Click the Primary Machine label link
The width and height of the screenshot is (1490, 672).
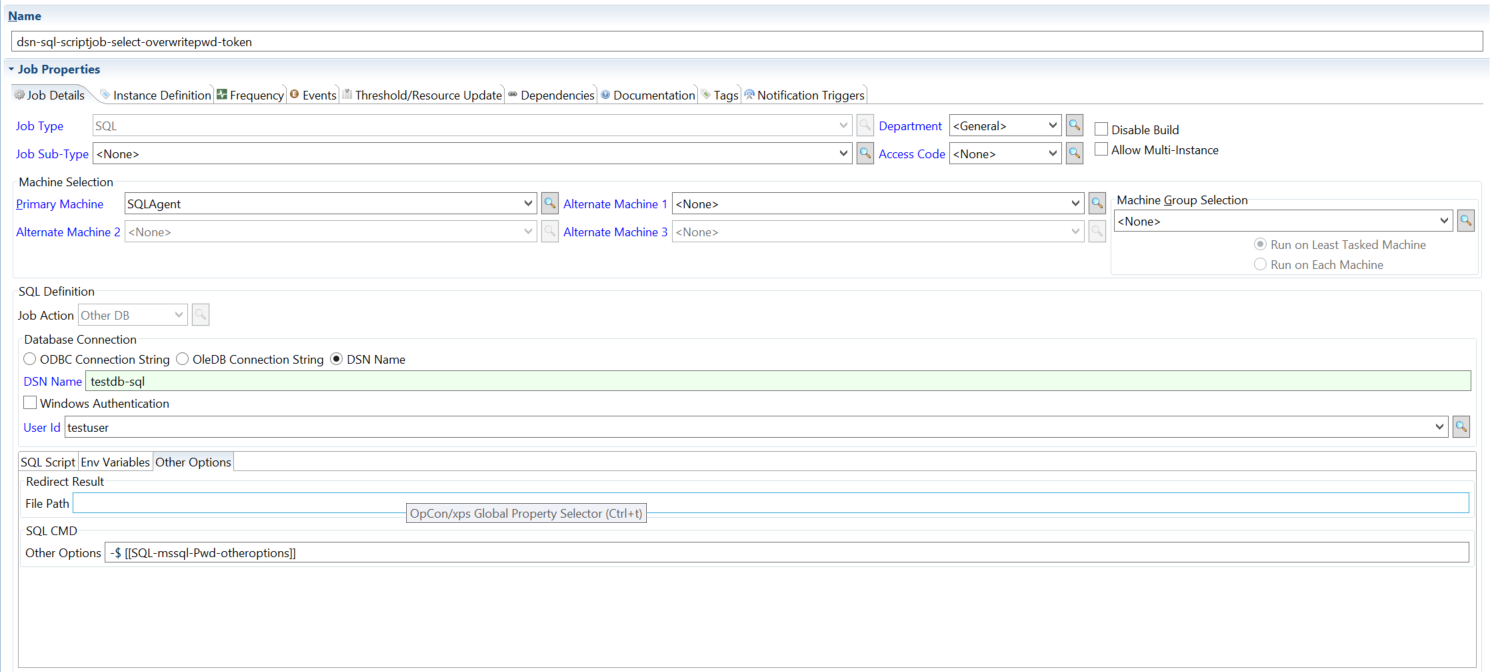(60, 204)
